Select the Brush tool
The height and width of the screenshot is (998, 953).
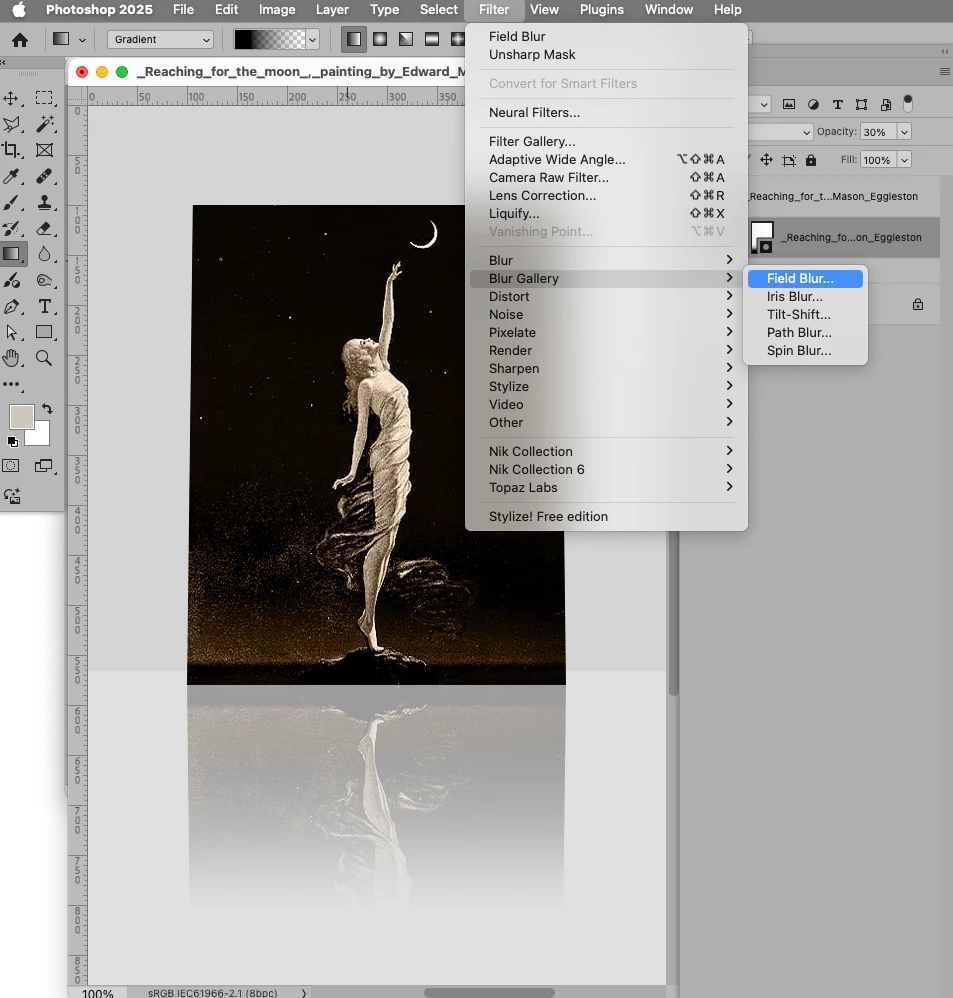(11, 202)
